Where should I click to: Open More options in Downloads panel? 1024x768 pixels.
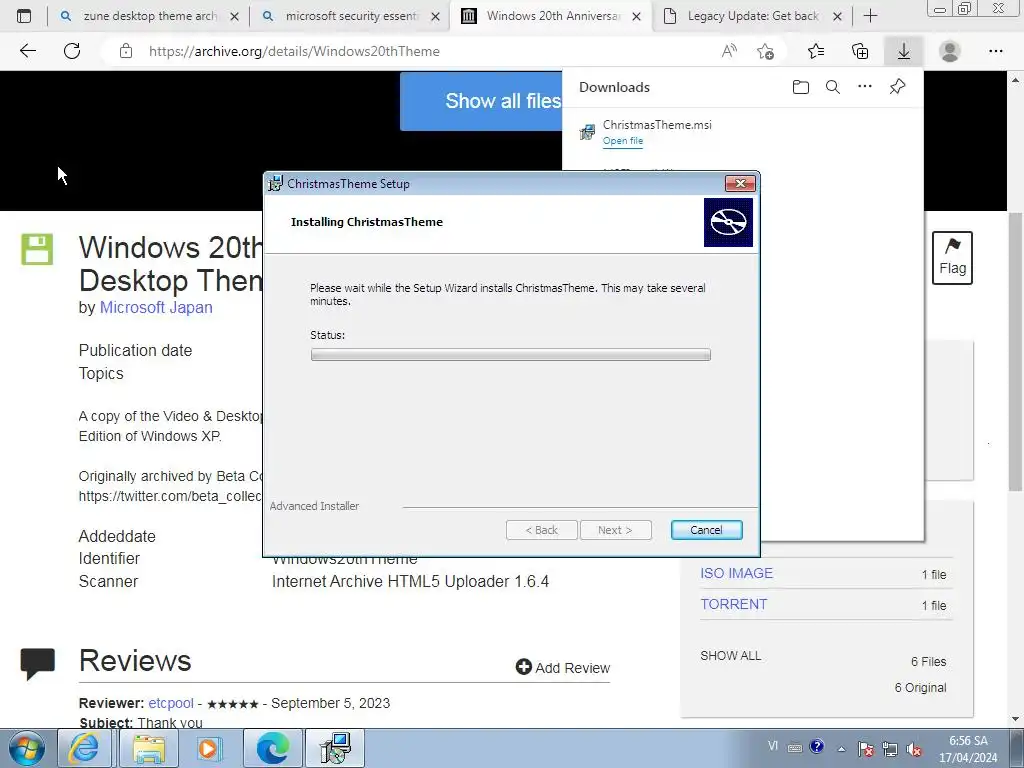point(865,86)
